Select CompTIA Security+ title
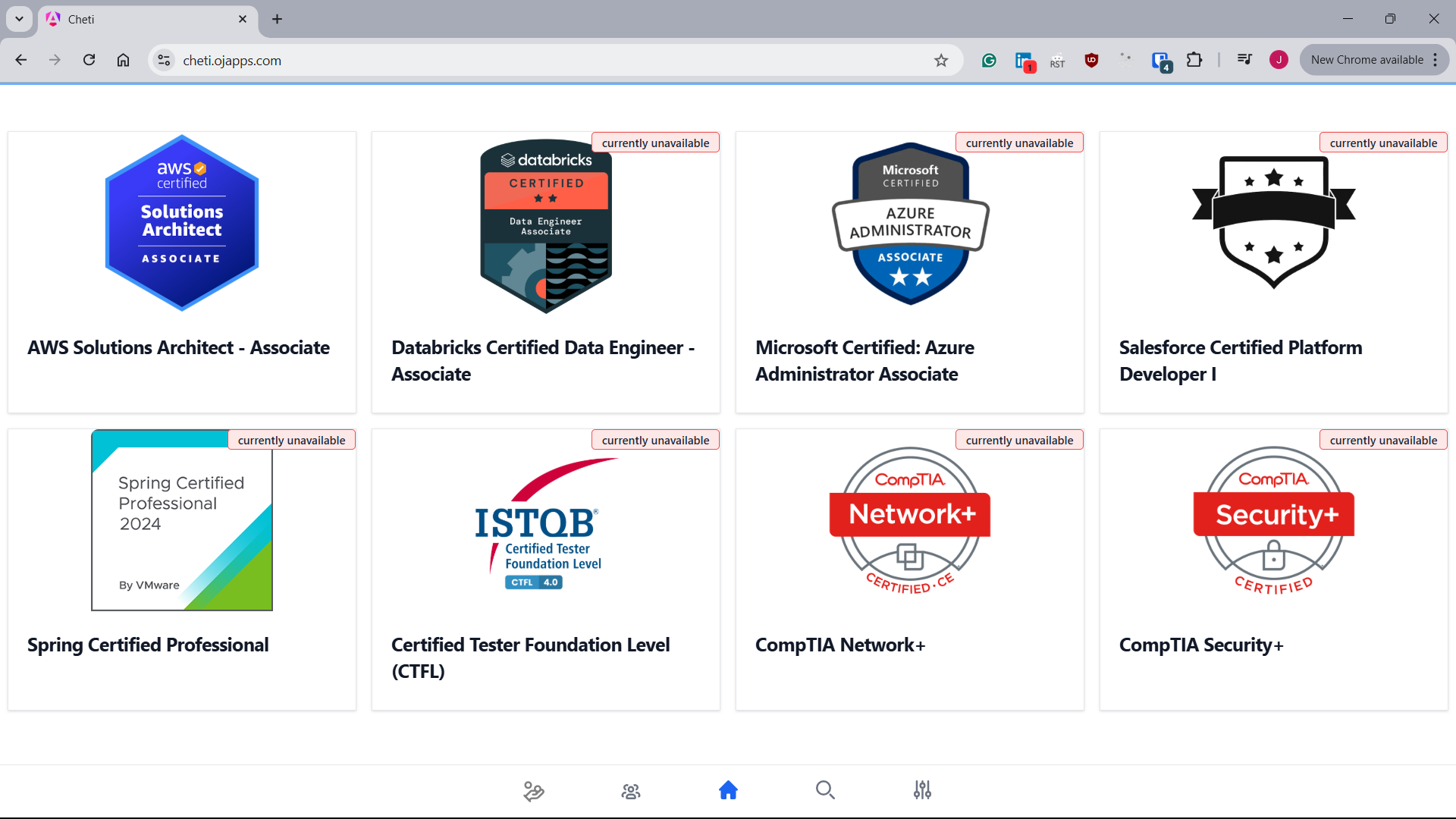This screenshot has width=1456, height=819. coord(1201,645)
